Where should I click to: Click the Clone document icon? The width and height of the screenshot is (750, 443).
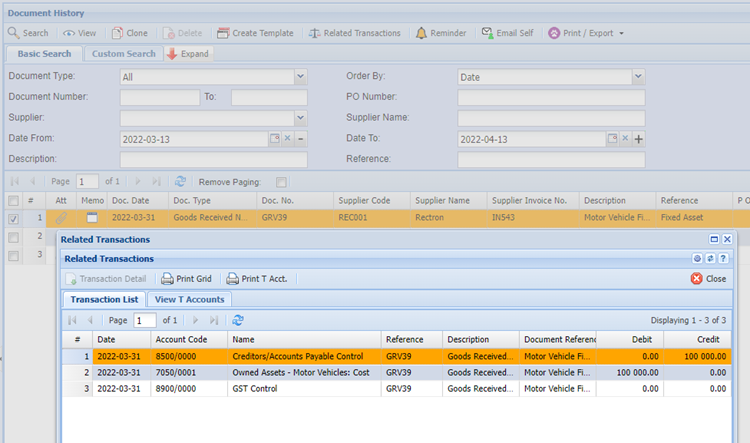coord(118,33)
